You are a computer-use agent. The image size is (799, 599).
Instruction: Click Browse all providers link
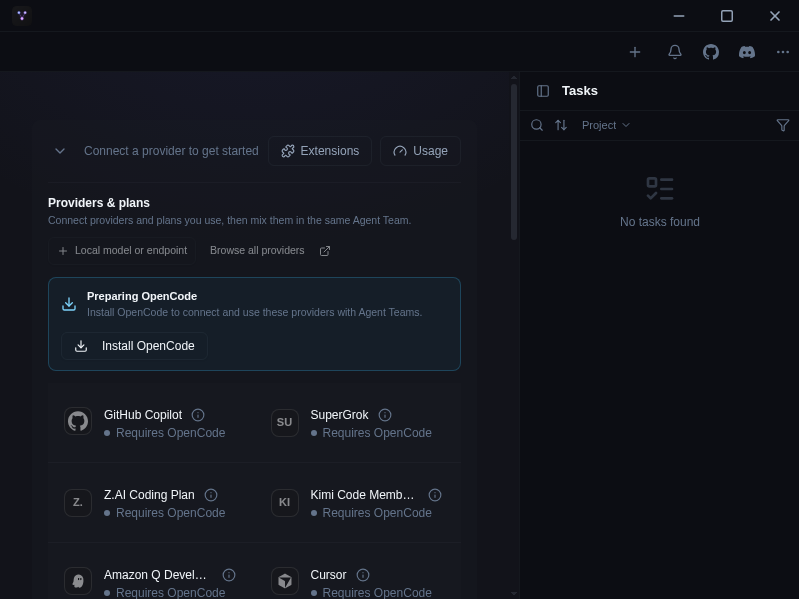[257, 251]
